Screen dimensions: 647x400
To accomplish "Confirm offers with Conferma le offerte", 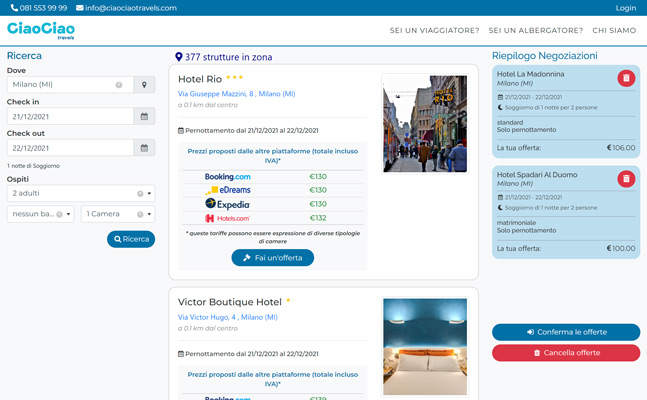I will tap(566, 332).
